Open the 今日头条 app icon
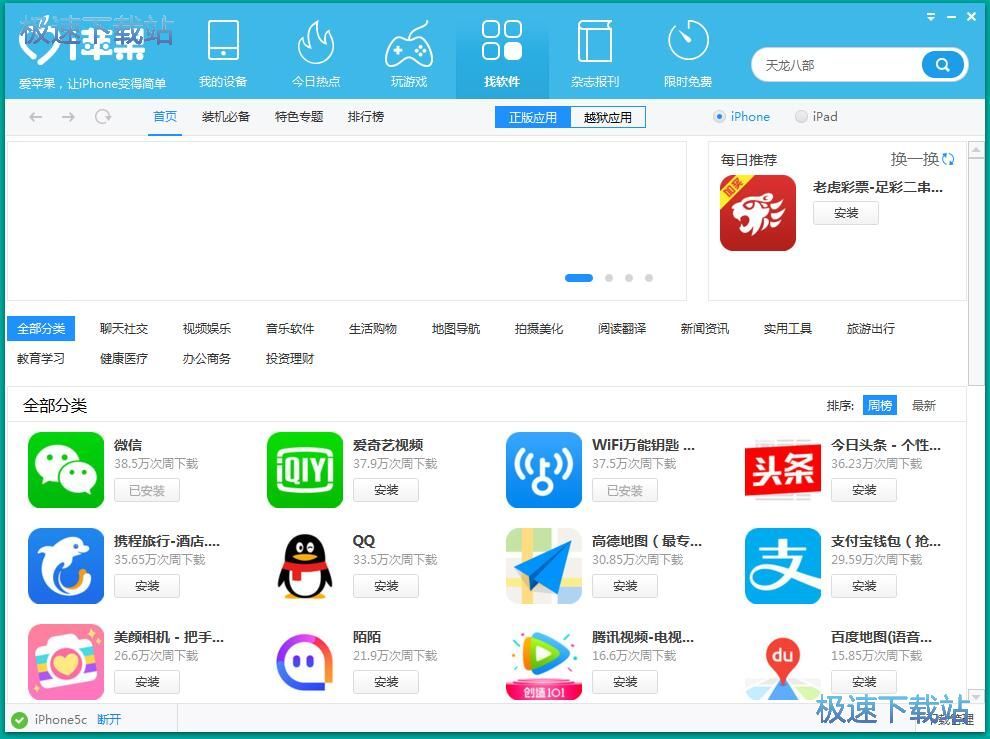This screenshot has width=990, height=739. pos(783,470)
